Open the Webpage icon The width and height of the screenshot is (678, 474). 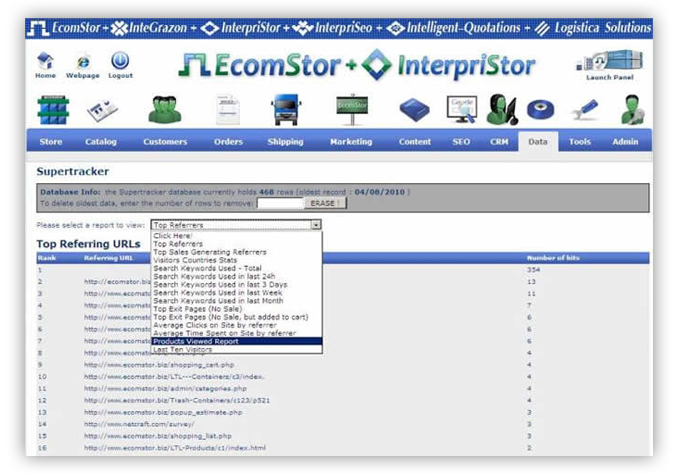point(83,62)
